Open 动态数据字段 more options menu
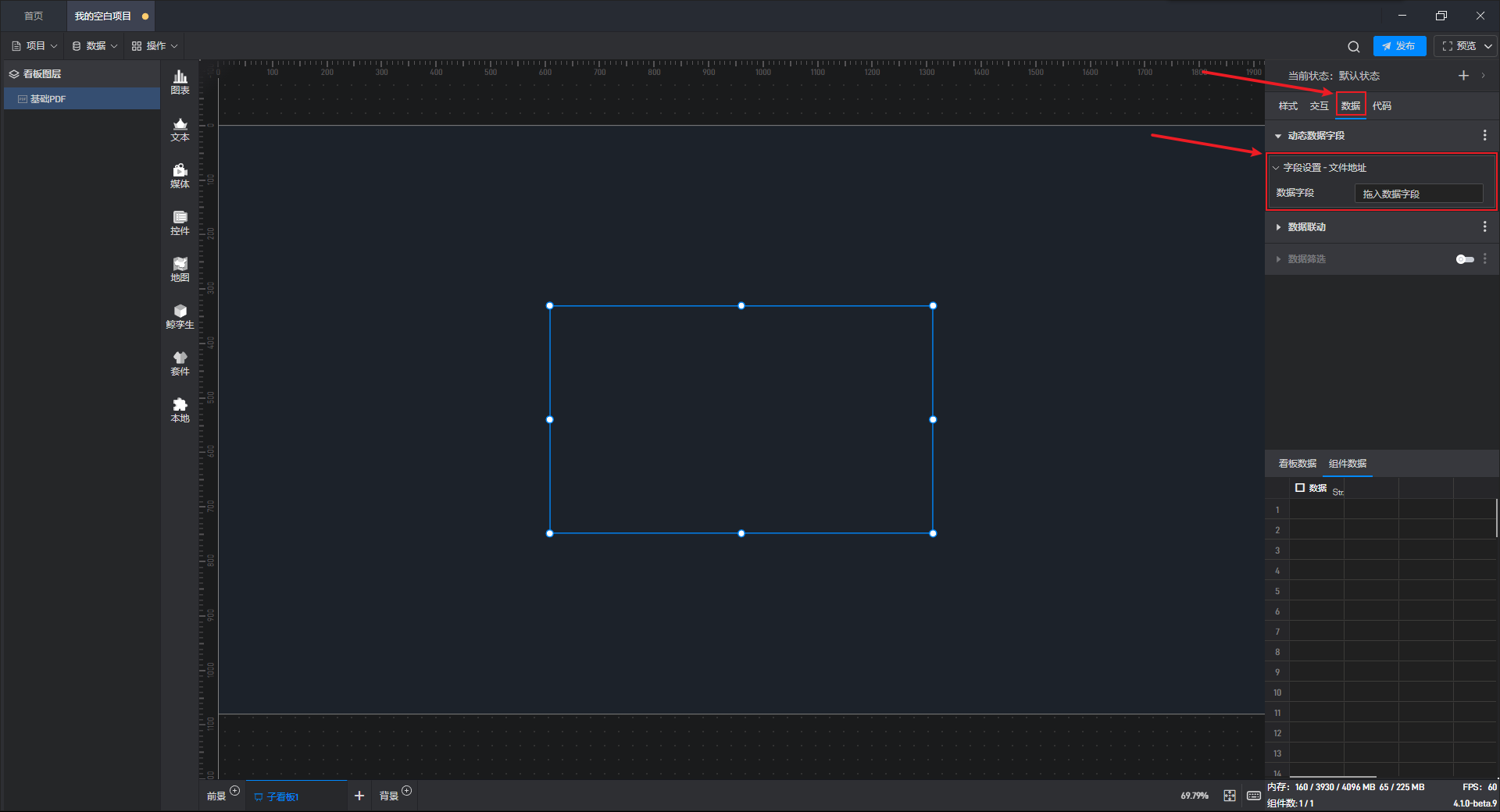Screen dimensions: 1500x812 tap(1484, 136)
